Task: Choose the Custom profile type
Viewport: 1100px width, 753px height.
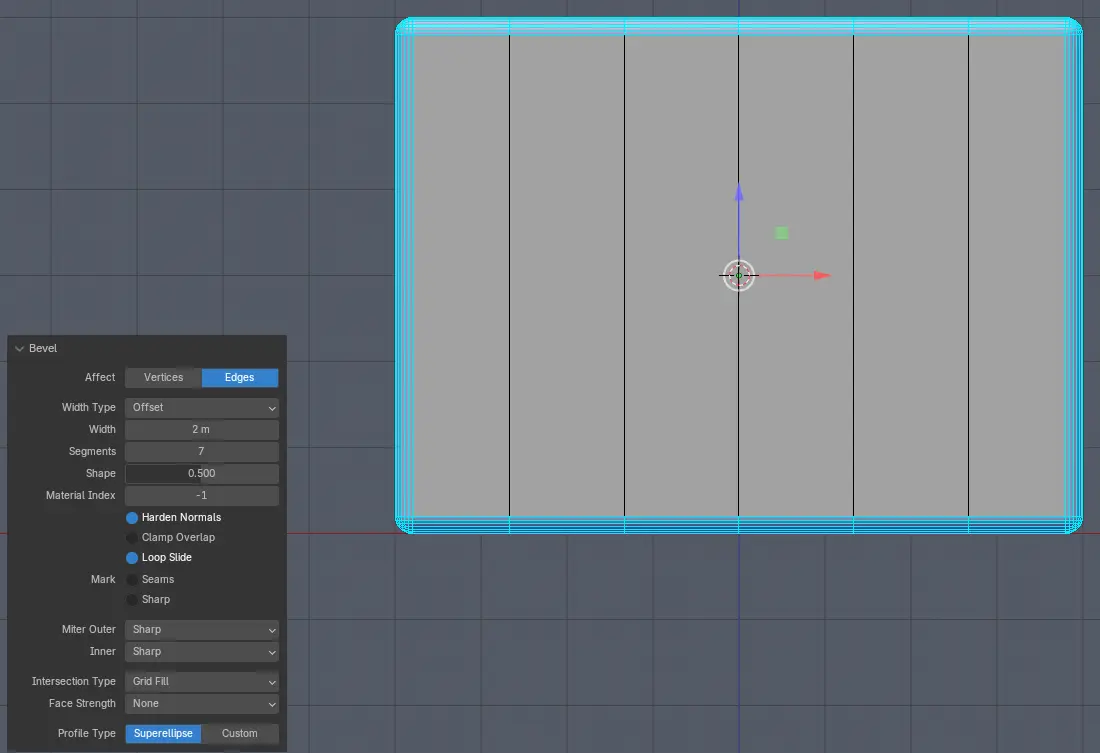Action: pyautogui.click(x=240, y=734)
